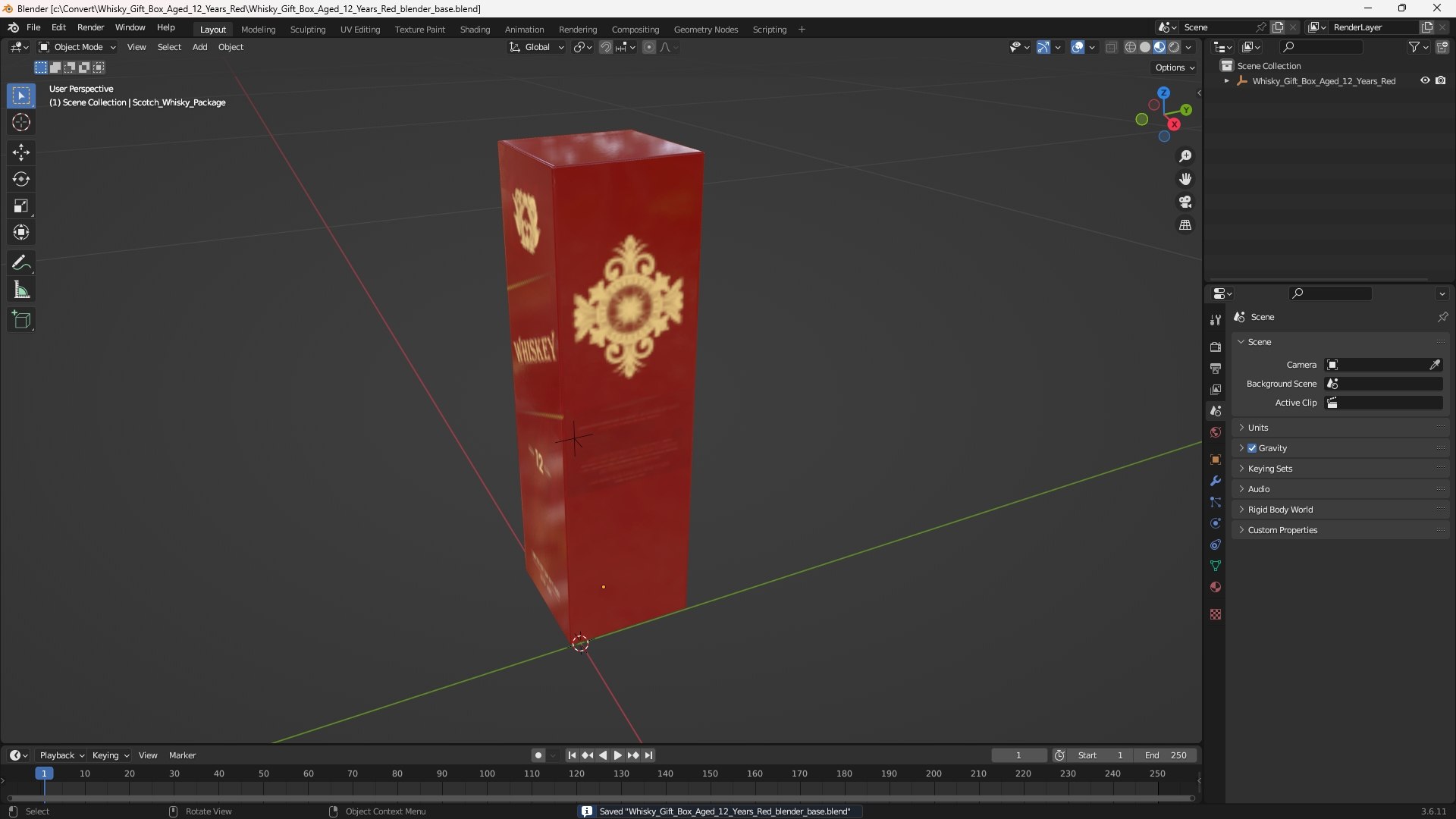The image size is (1456, 819).
Task: Switch to the Modeling workspace tab
Action: tap(258, 30)
